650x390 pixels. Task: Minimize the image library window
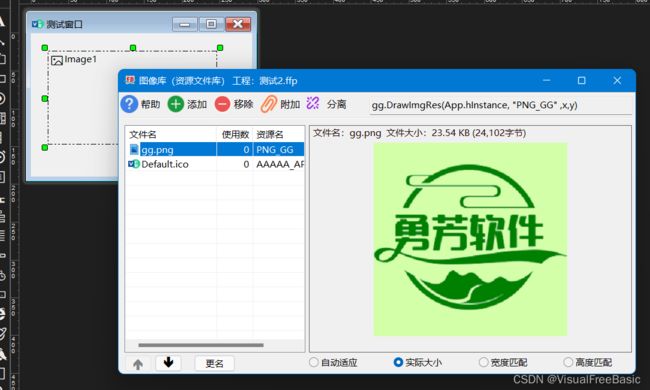[x=546, y=80]
